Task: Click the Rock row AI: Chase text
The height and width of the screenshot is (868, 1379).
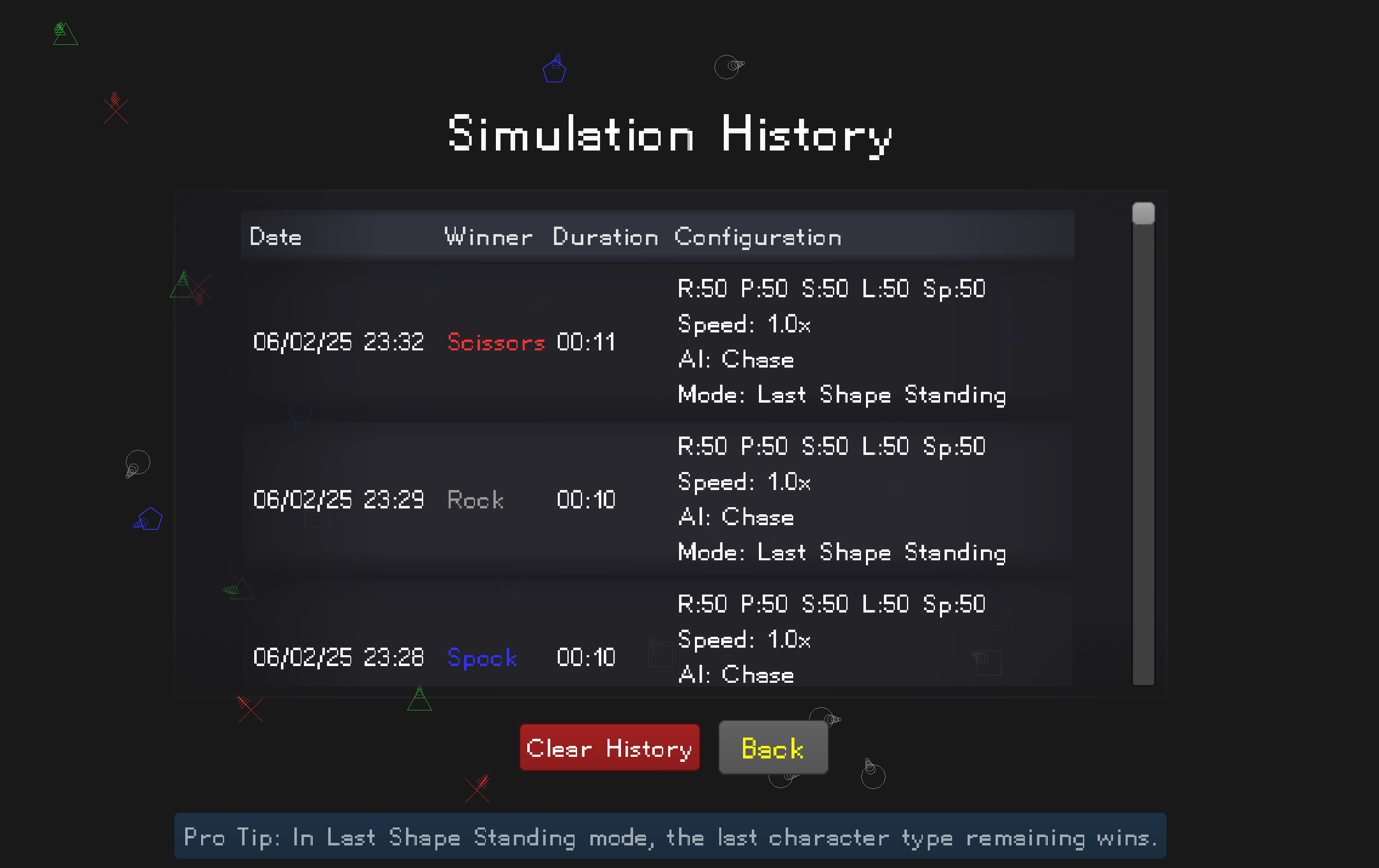Action: pyautogui.click(x=736, y=517)
